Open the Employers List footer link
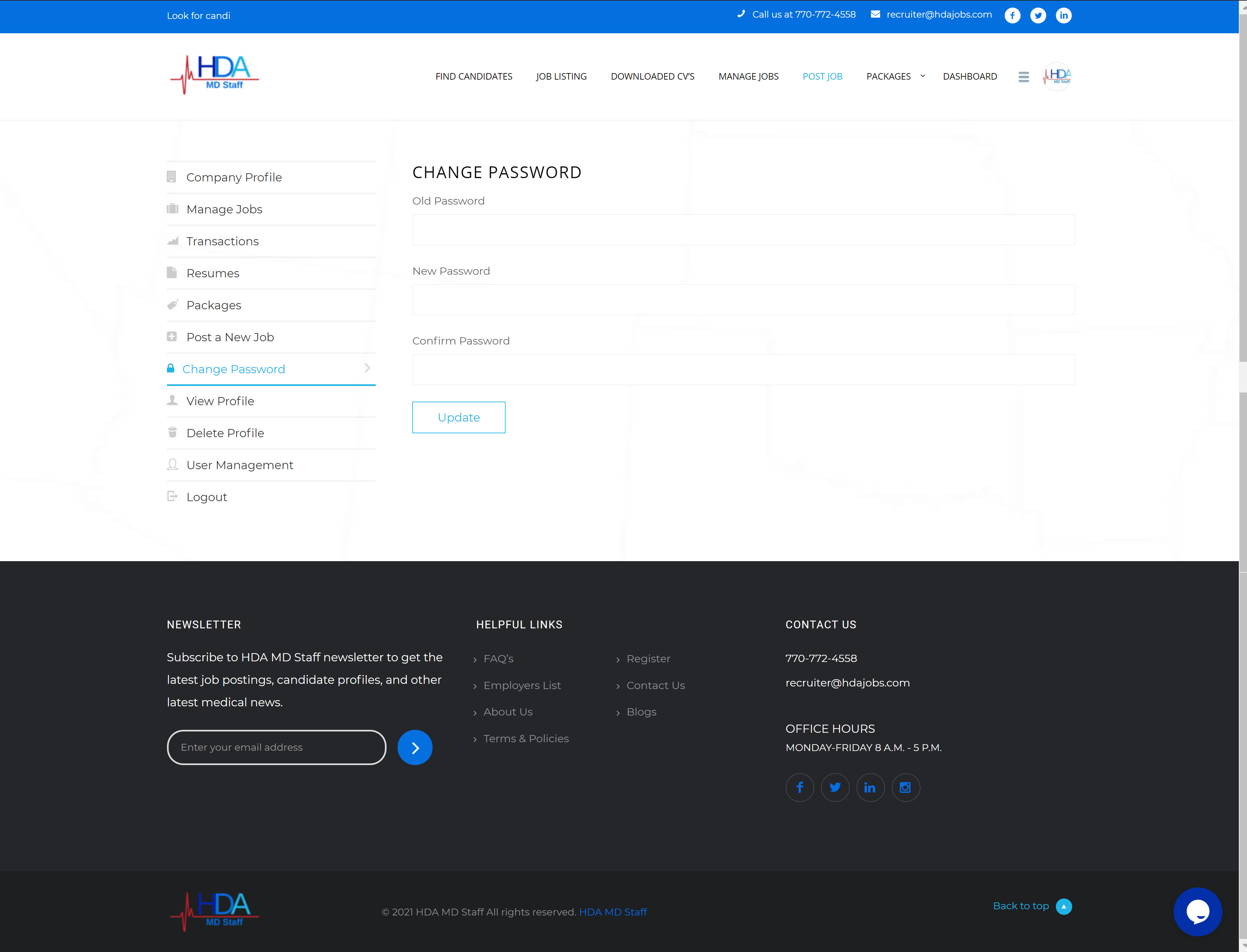1247x952 pixels. point(522,685)
